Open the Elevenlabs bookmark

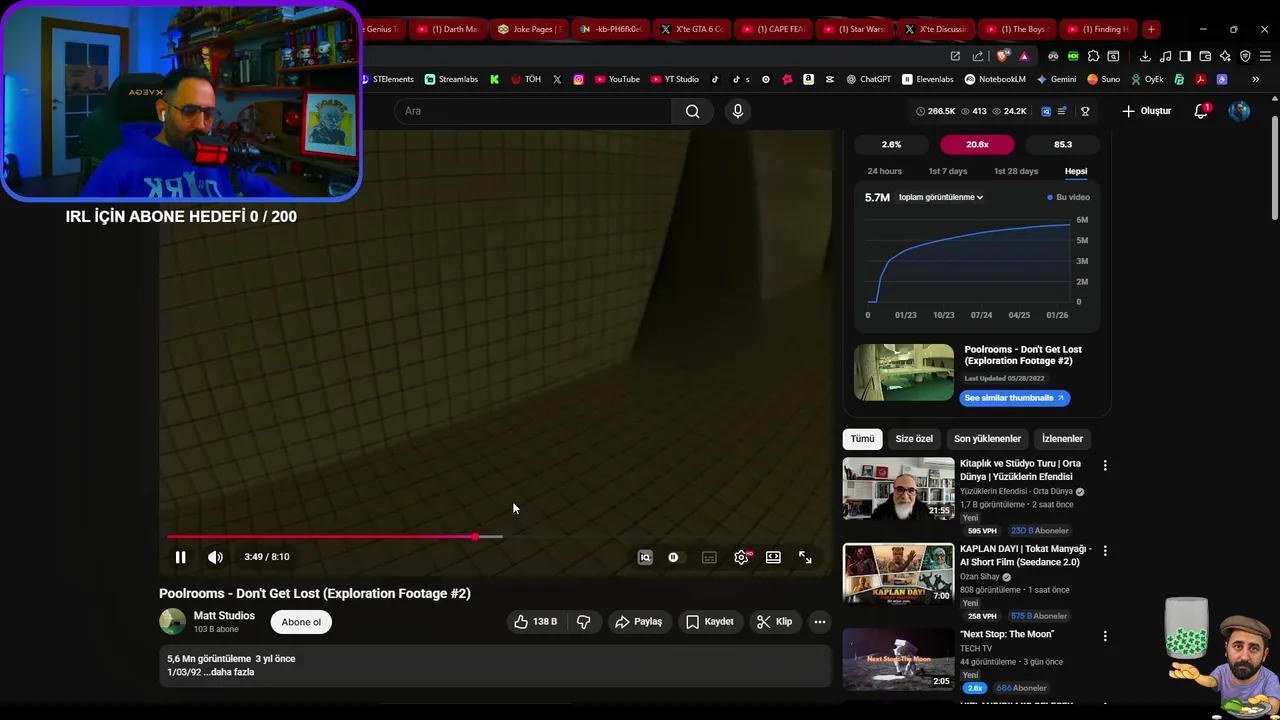928,79
